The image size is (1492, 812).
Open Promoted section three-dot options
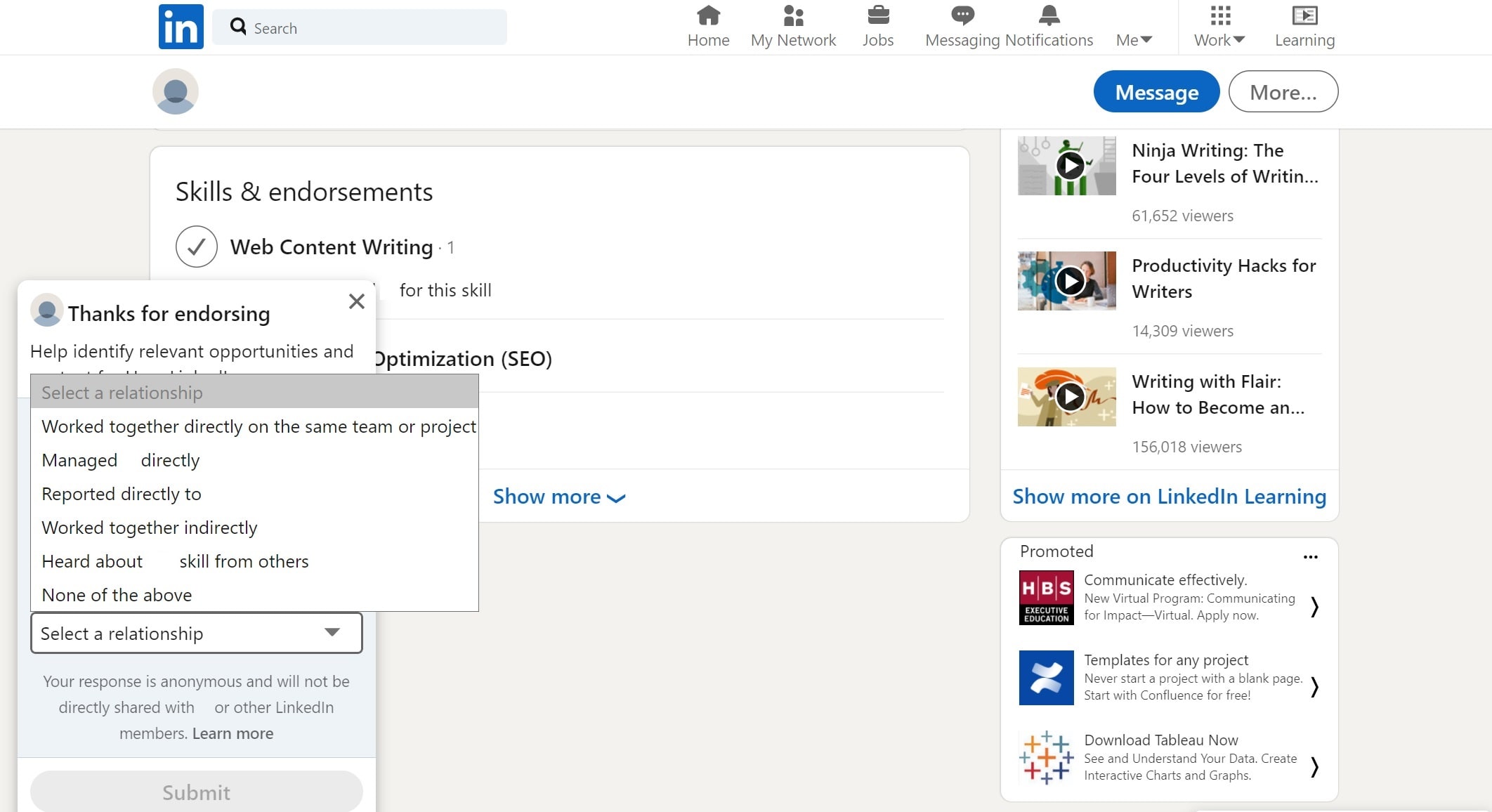point(1310,557)
